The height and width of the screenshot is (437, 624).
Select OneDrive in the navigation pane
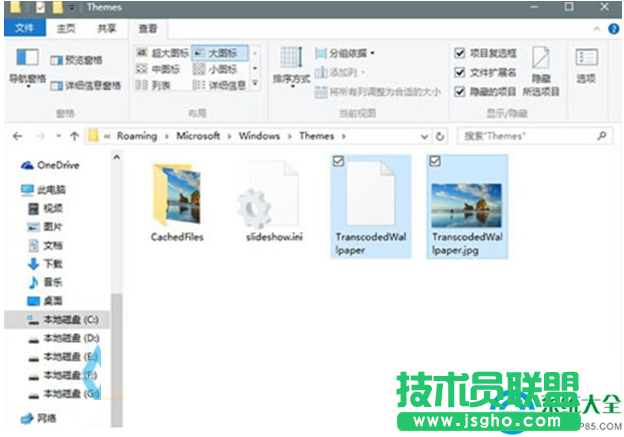click(x=51, y=165)
